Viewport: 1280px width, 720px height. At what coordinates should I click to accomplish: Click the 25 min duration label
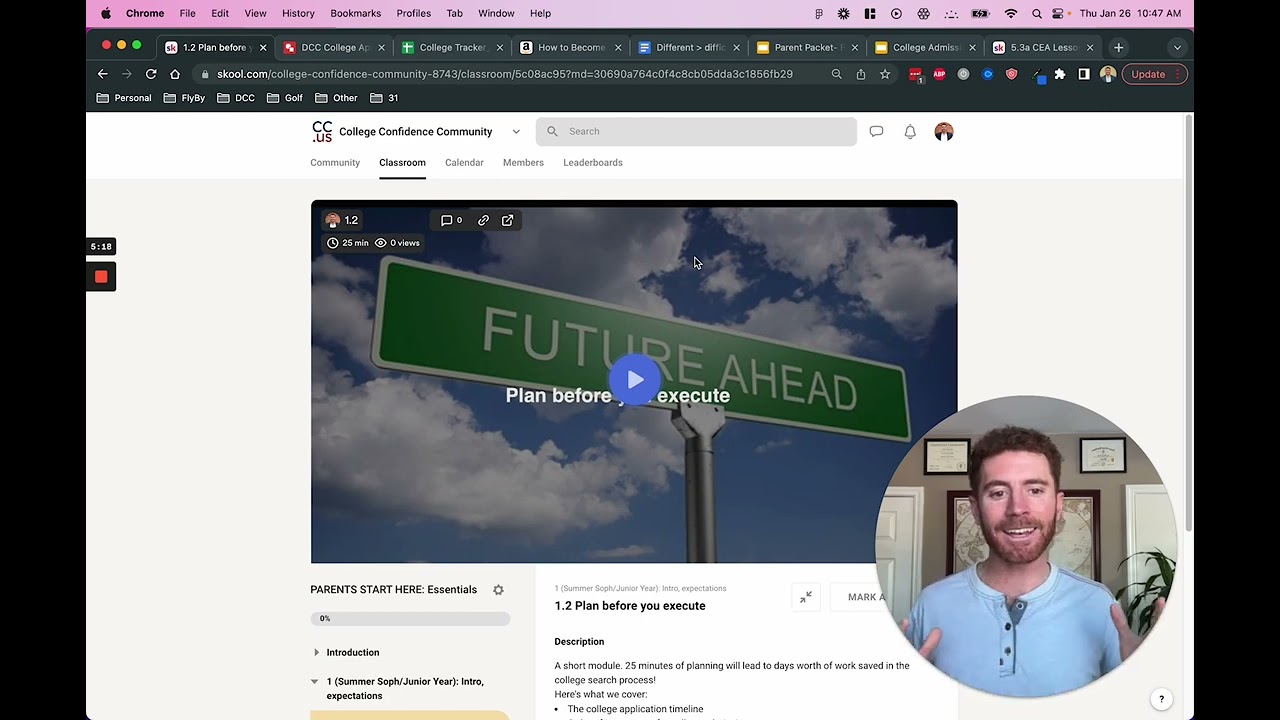click(348, 243)
